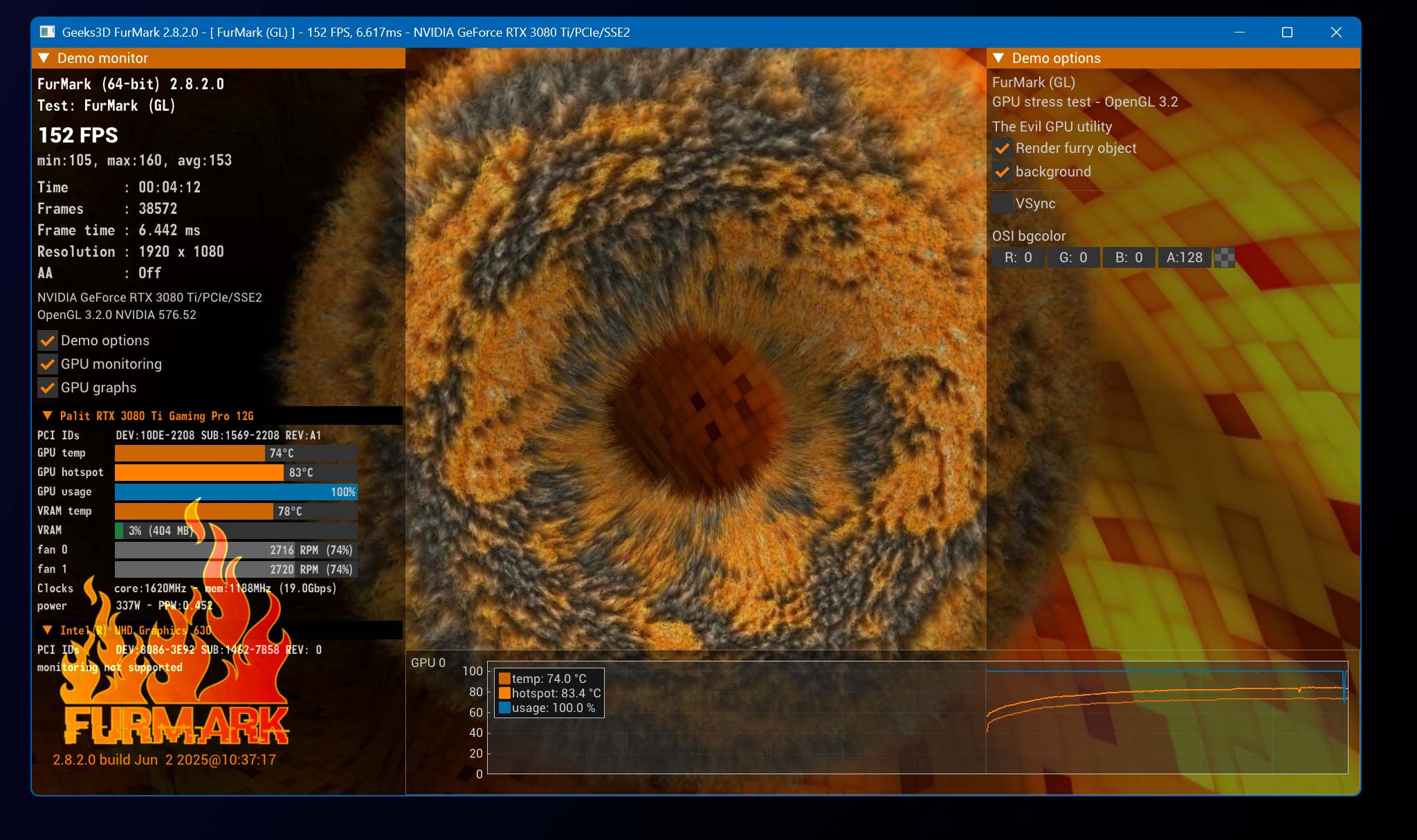Uncheck the Demo options checkbox
Viewport: 1417px width, 840px height.
click(48, 340)
